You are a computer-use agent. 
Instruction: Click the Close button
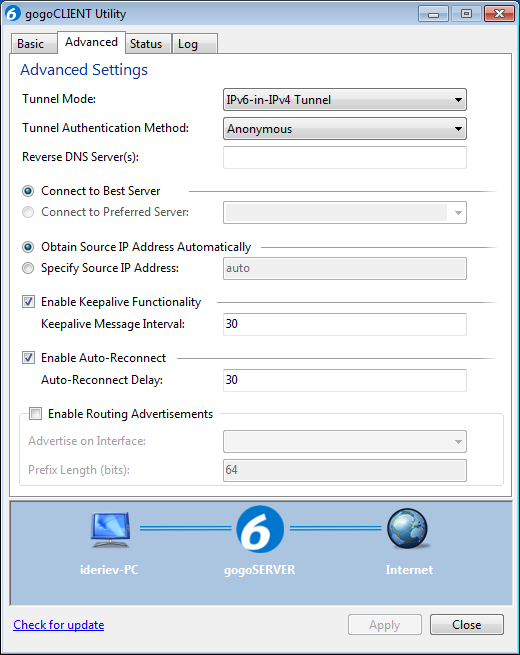click(467, 625)
